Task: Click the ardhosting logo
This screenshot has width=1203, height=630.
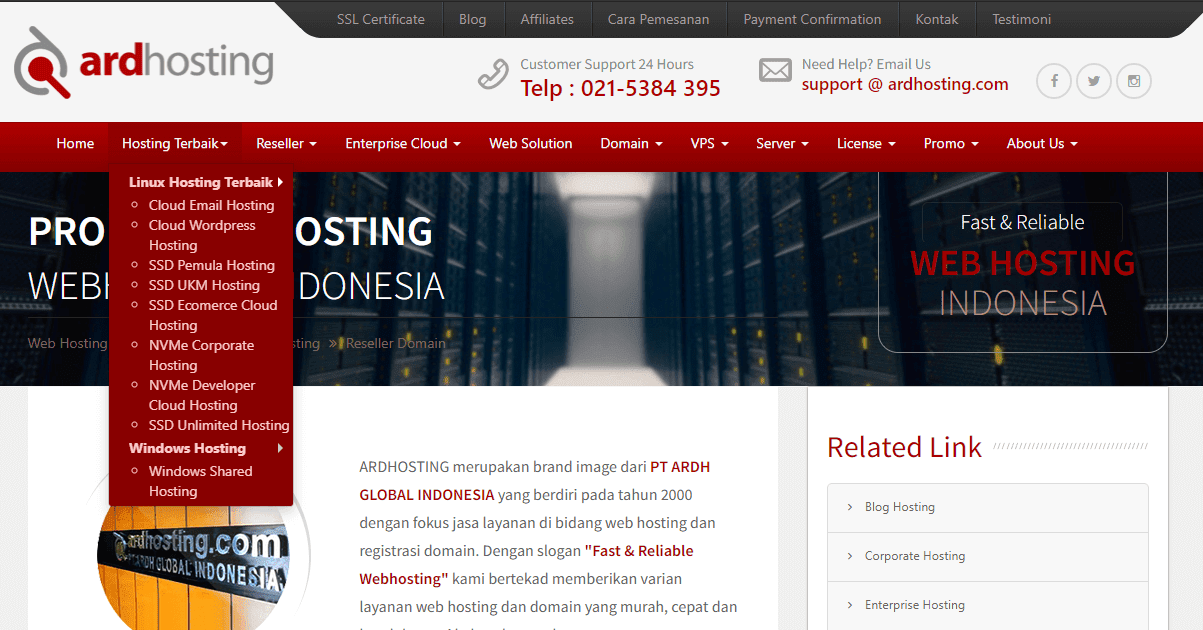Action: [x=144, y=63]
